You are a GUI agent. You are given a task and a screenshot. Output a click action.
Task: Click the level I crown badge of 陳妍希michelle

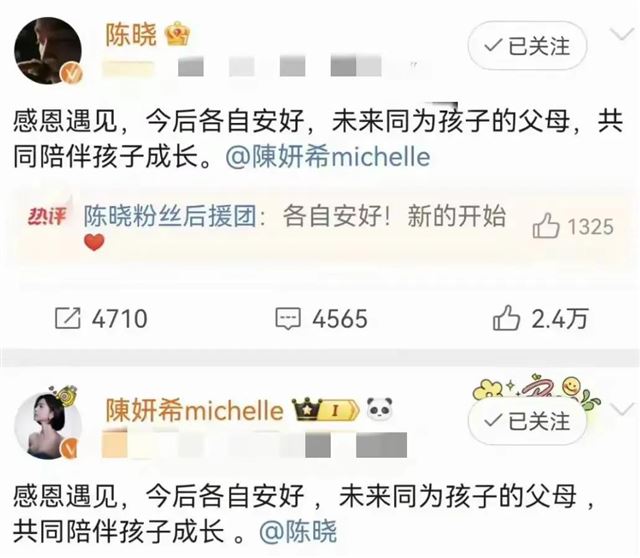pos(326,410)
